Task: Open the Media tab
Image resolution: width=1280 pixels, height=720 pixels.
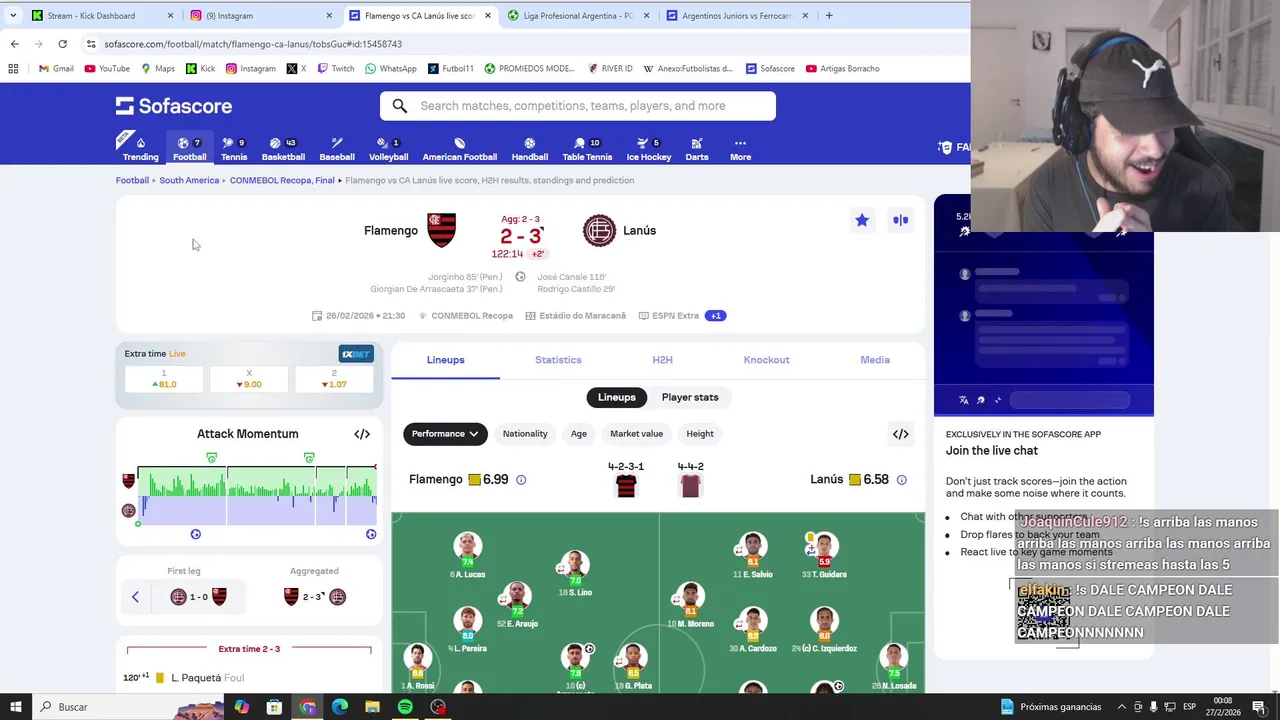Action: tap(875, 360)
